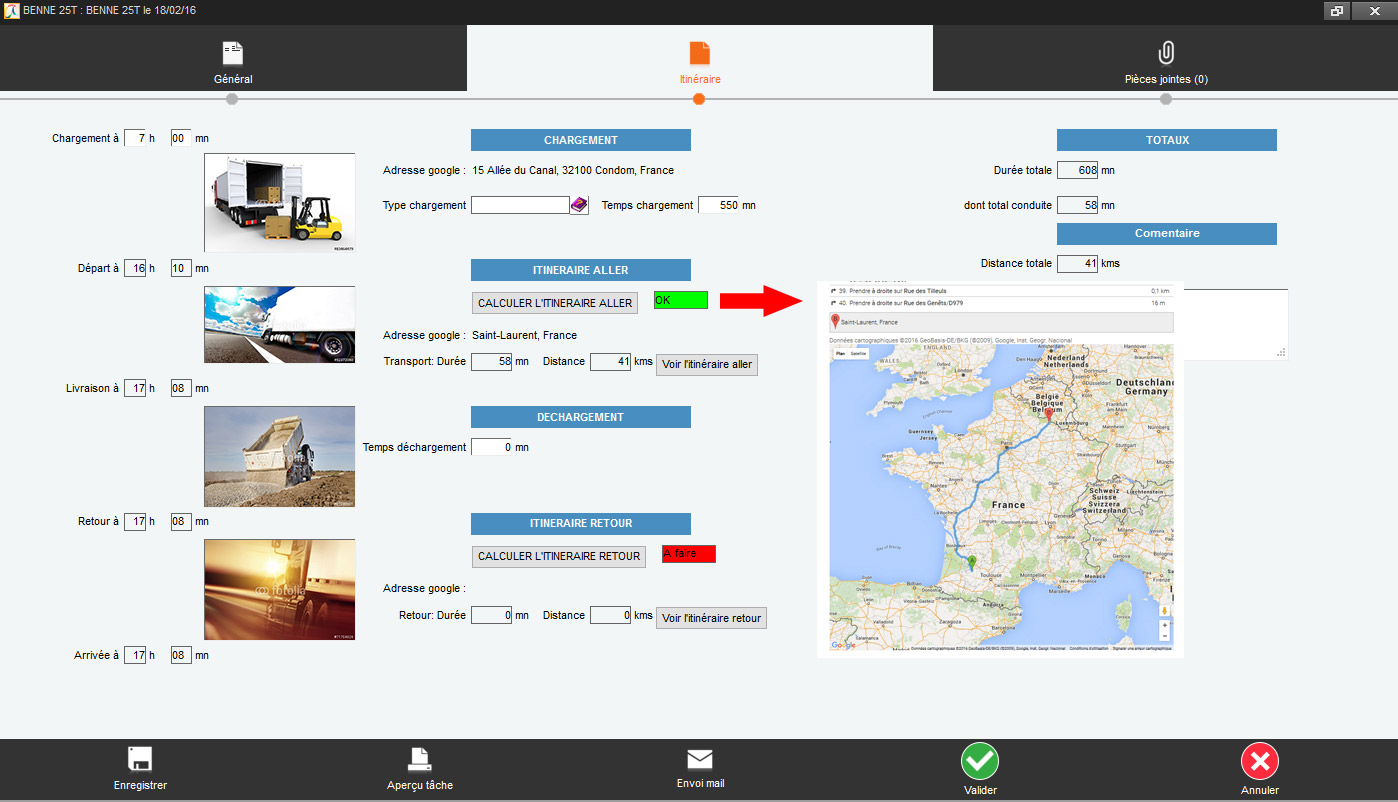
Task: Click the aller Distance field
Action: click(x=610, y=361)
